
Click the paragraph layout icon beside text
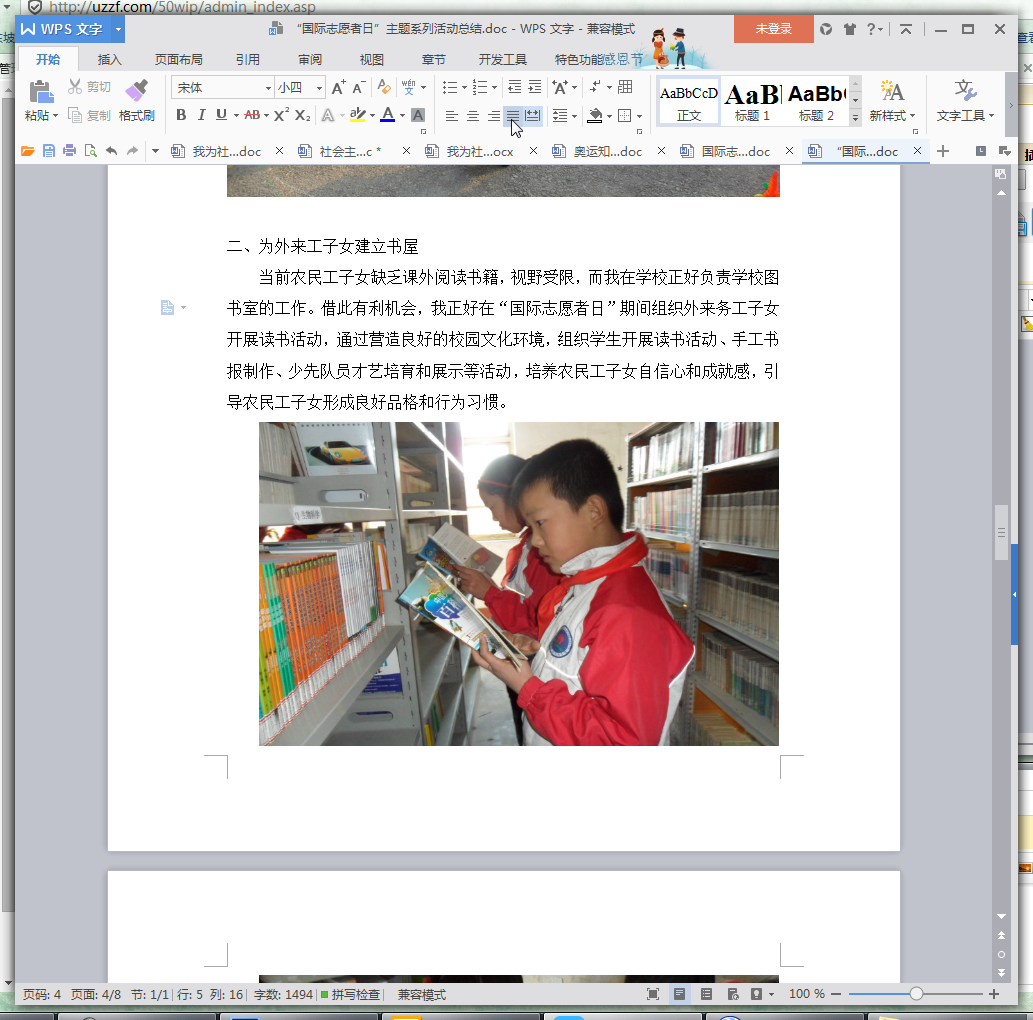(167, 308)
